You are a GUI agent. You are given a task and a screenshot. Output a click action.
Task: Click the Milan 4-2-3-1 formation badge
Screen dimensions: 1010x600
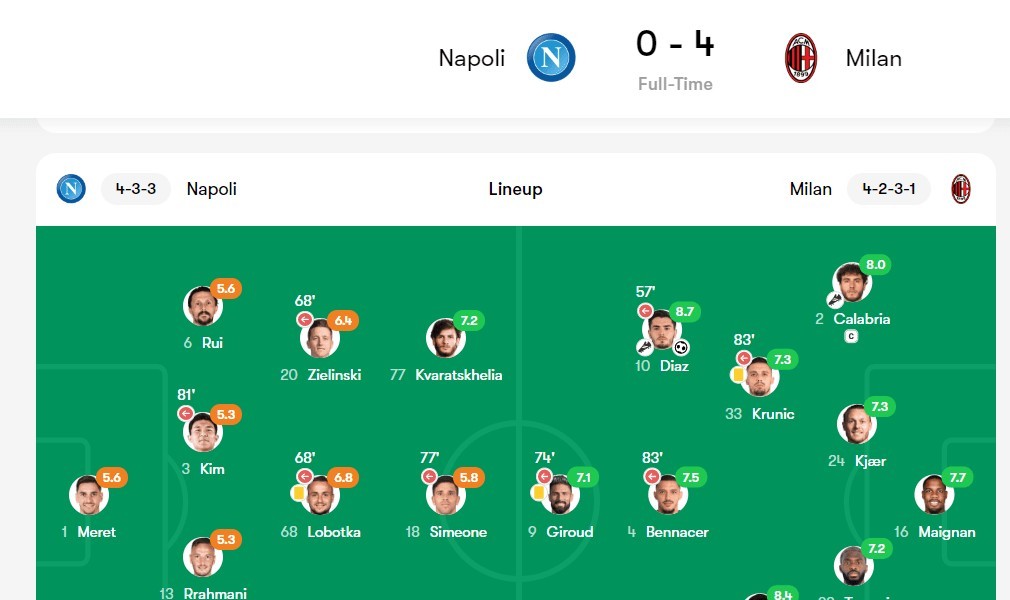[x=888, y=189]
